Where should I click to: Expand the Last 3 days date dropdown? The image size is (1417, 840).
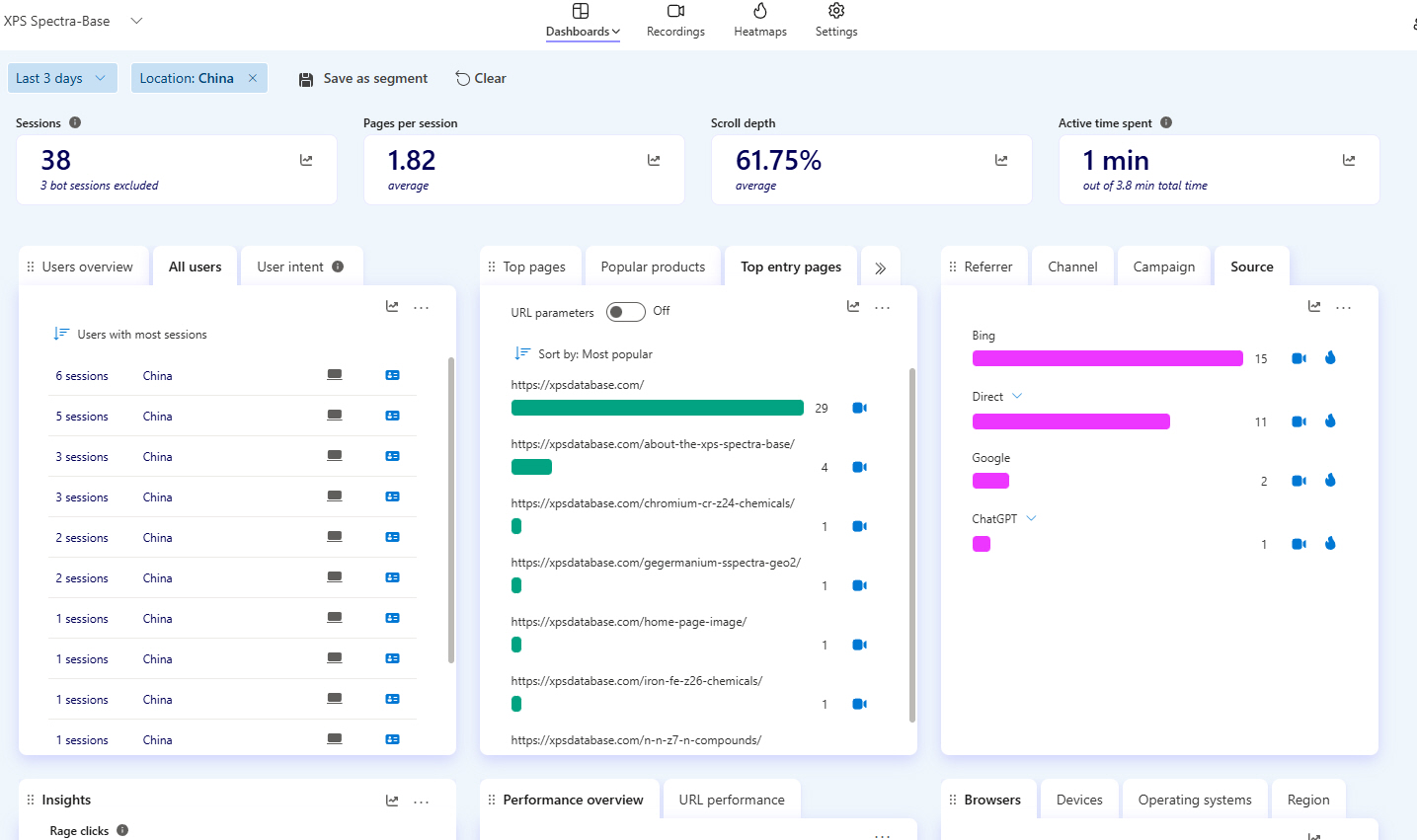point(100,78)
